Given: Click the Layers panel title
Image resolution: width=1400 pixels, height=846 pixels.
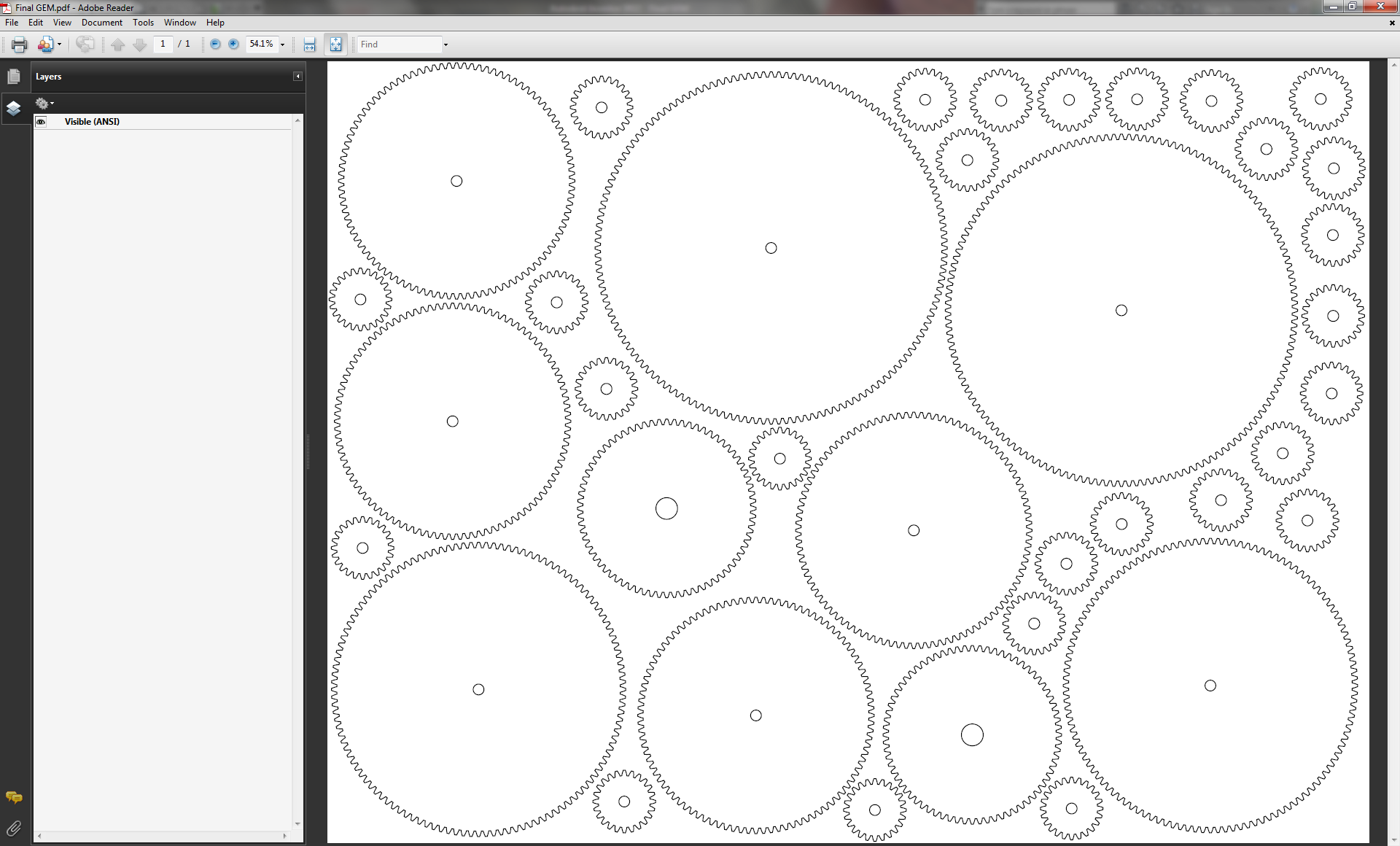Looking at the screenshot, I should [x=49, y=77].
